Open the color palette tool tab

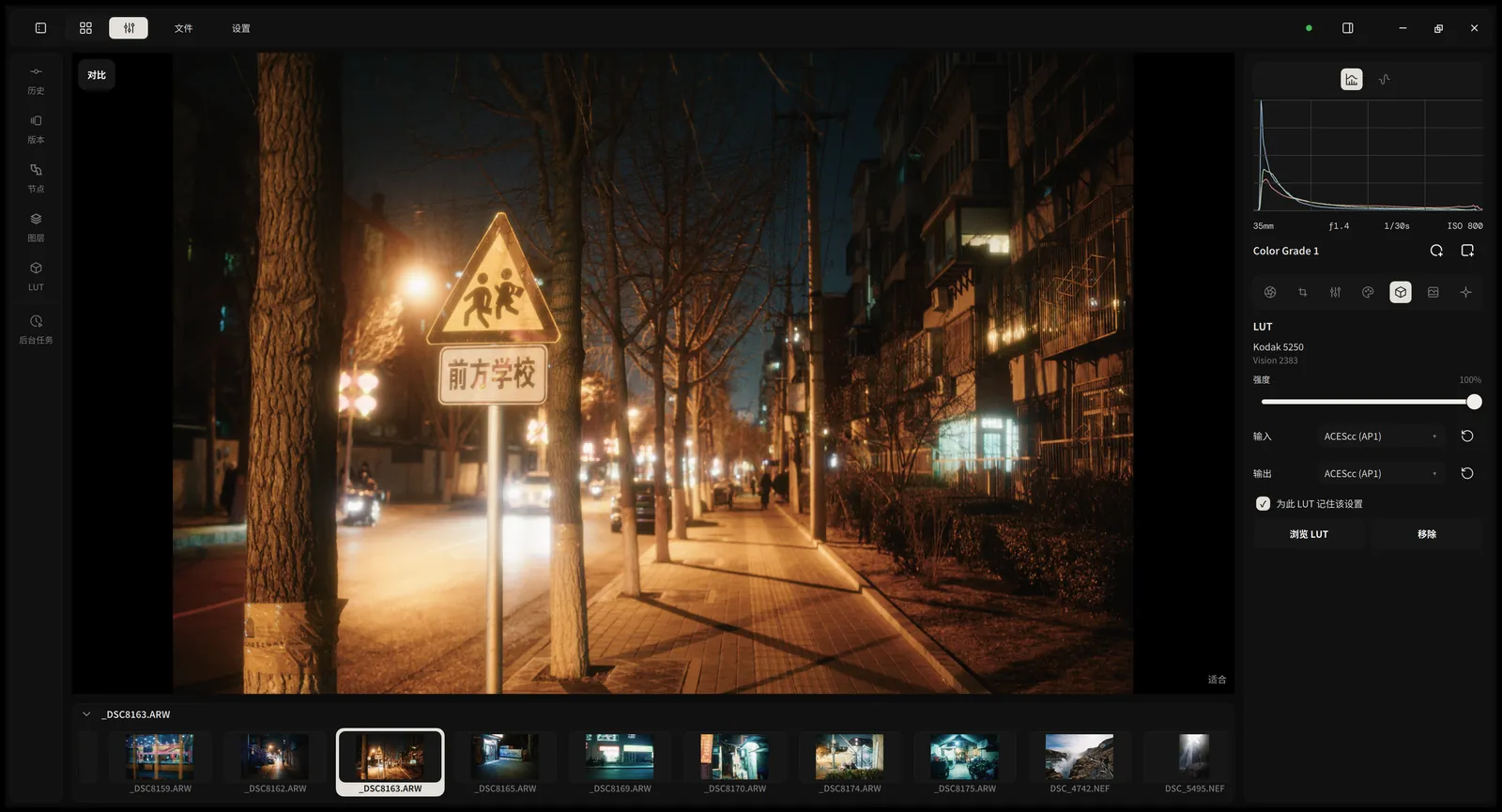click(x=1368, y=292)
